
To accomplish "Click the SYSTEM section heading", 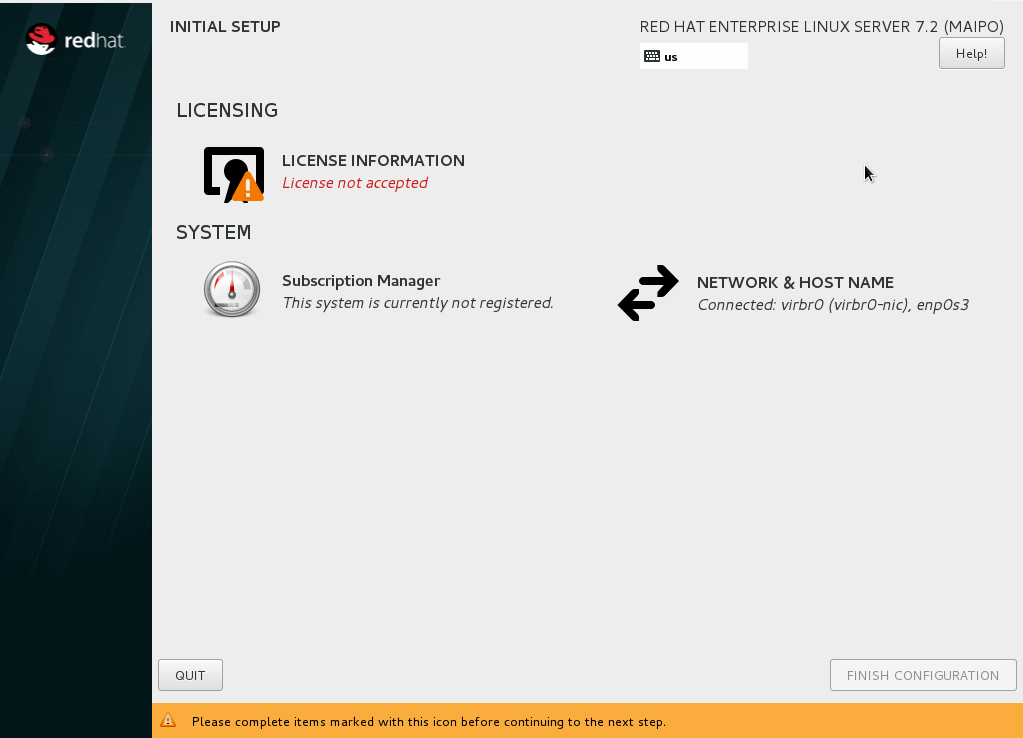I will click(x=213, y=232).
